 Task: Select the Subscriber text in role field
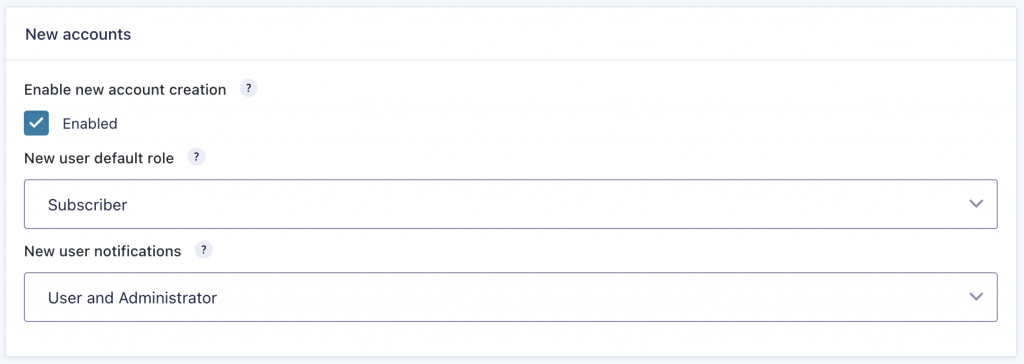click(x=88, y=205)
